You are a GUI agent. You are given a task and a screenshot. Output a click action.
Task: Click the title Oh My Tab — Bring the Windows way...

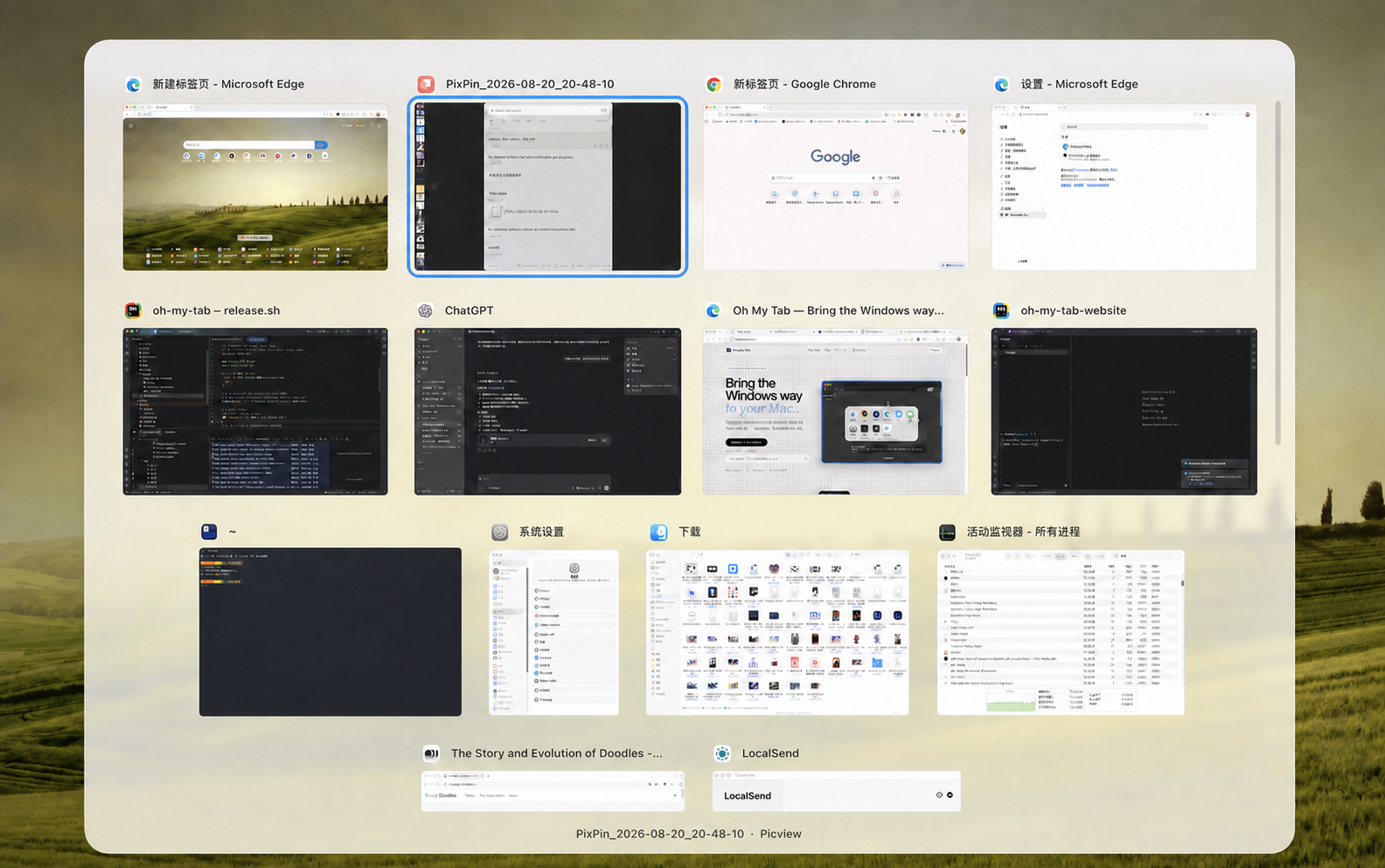(x=839, y=310)
